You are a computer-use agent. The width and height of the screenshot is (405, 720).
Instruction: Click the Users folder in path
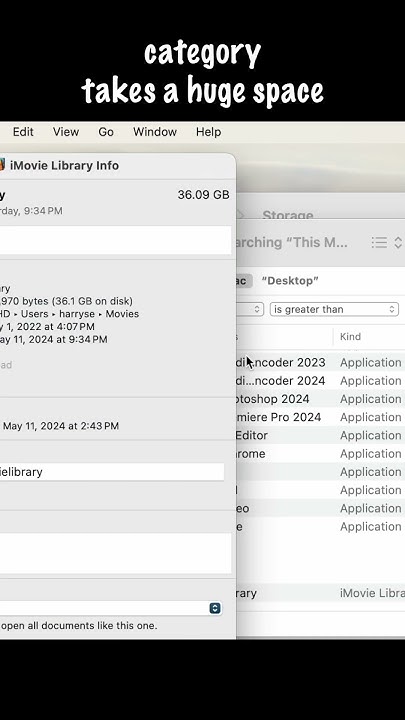tap(34, 314)
